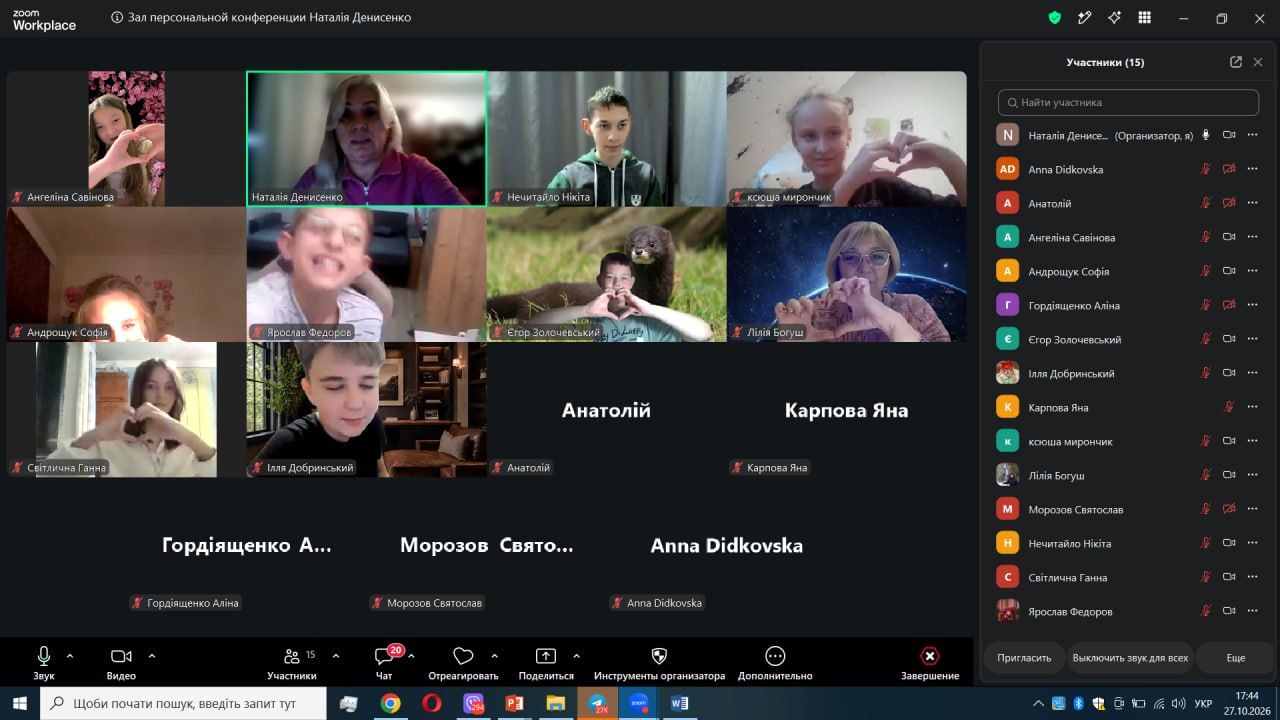Open the encryption shield info icon
1280x720 pixels.
pos(1054,18)
